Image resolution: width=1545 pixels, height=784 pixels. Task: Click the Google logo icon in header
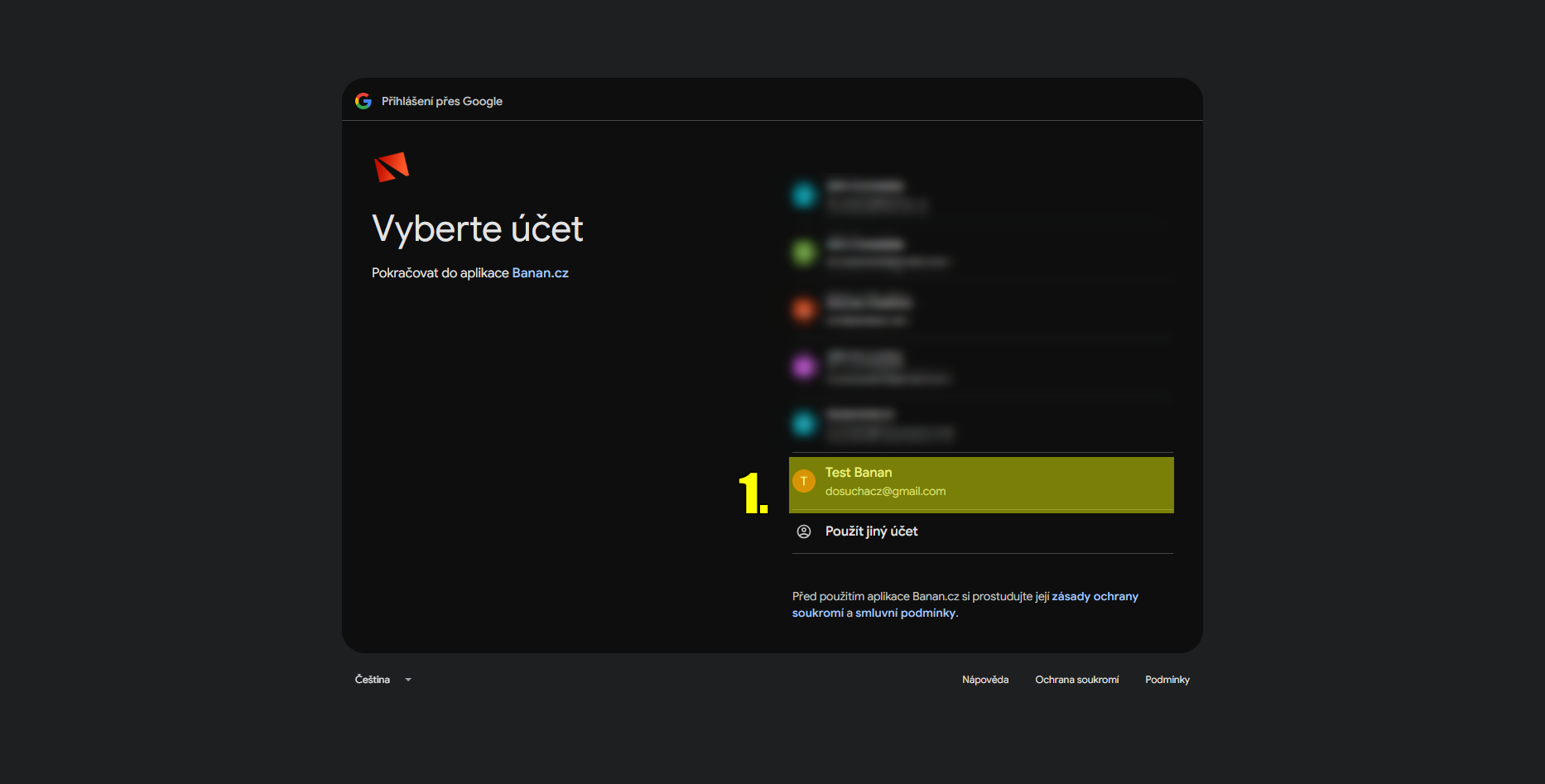coord(363,101)
